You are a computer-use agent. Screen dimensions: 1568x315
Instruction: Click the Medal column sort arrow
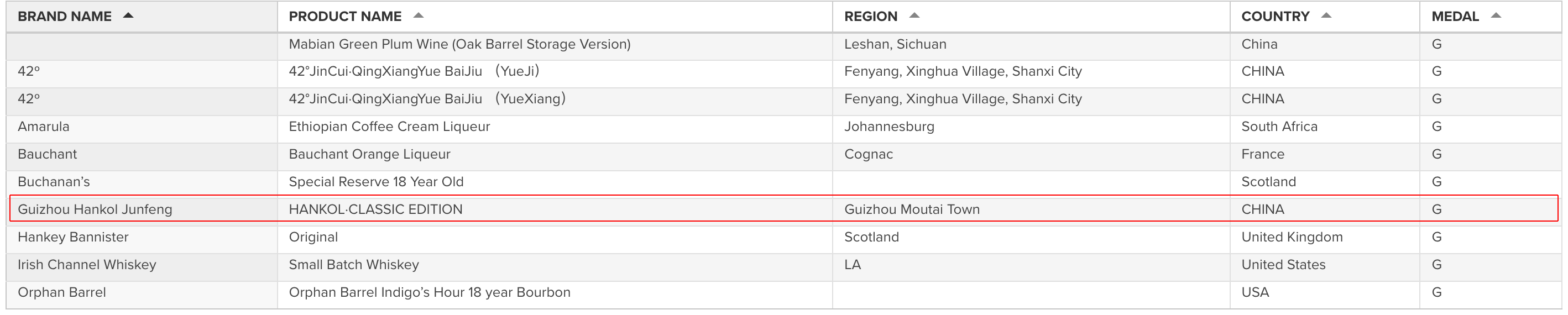[x=1496, y=16]
